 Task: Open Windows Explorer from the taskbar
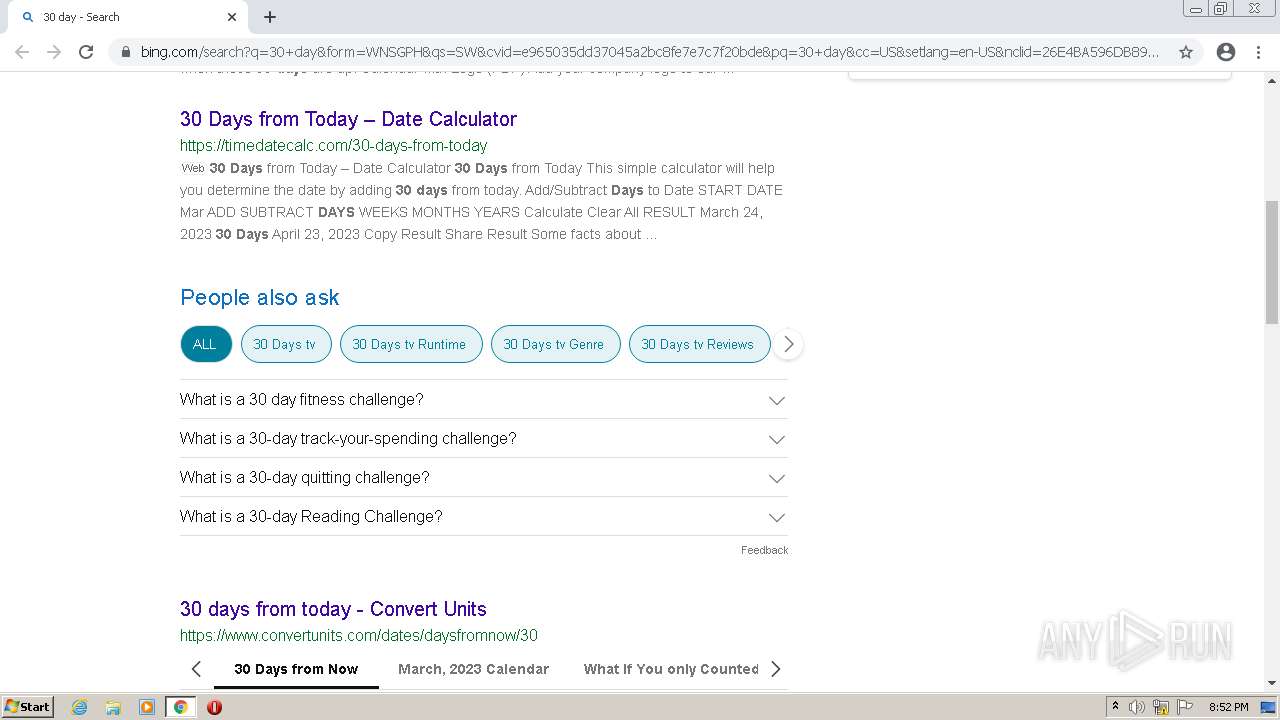point(113,707)
